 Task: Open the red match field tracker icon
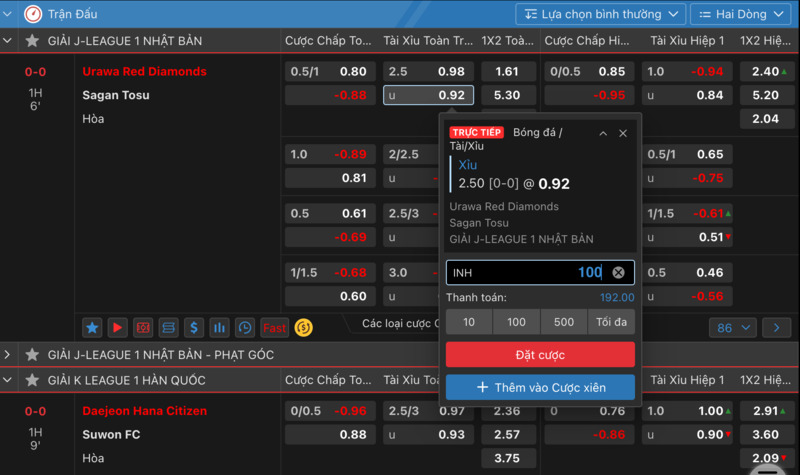click(144, 328)
